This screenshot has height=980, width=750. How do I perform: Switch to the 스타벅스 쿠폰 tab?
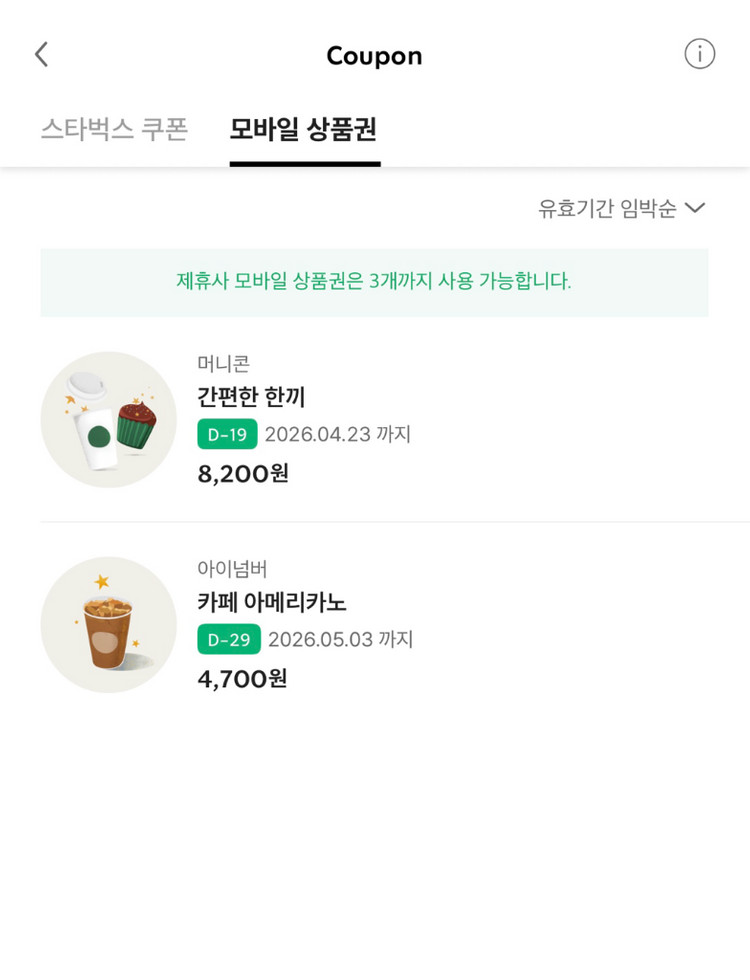(114, 130)
